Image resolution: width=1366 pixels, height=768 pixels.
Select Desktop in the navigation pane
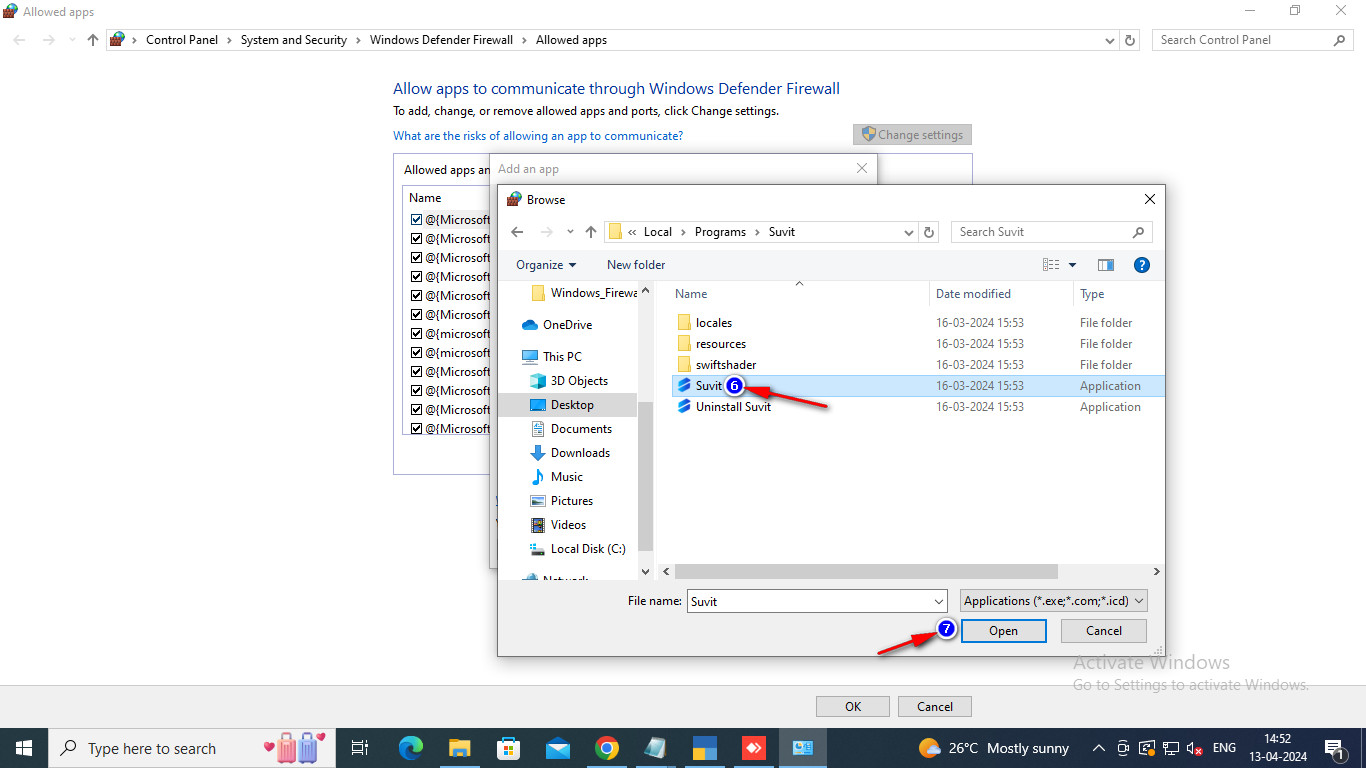tap(572, 405)
